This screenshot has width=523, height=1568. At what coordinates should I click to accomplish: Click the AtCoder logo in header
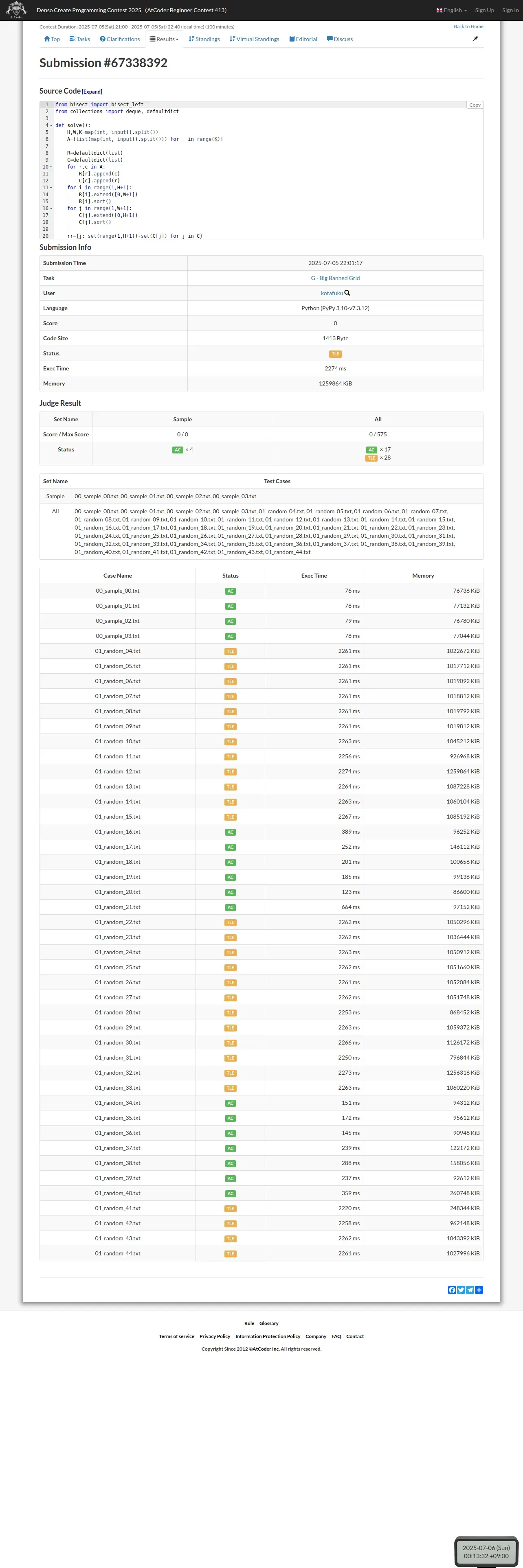point(16,10)
